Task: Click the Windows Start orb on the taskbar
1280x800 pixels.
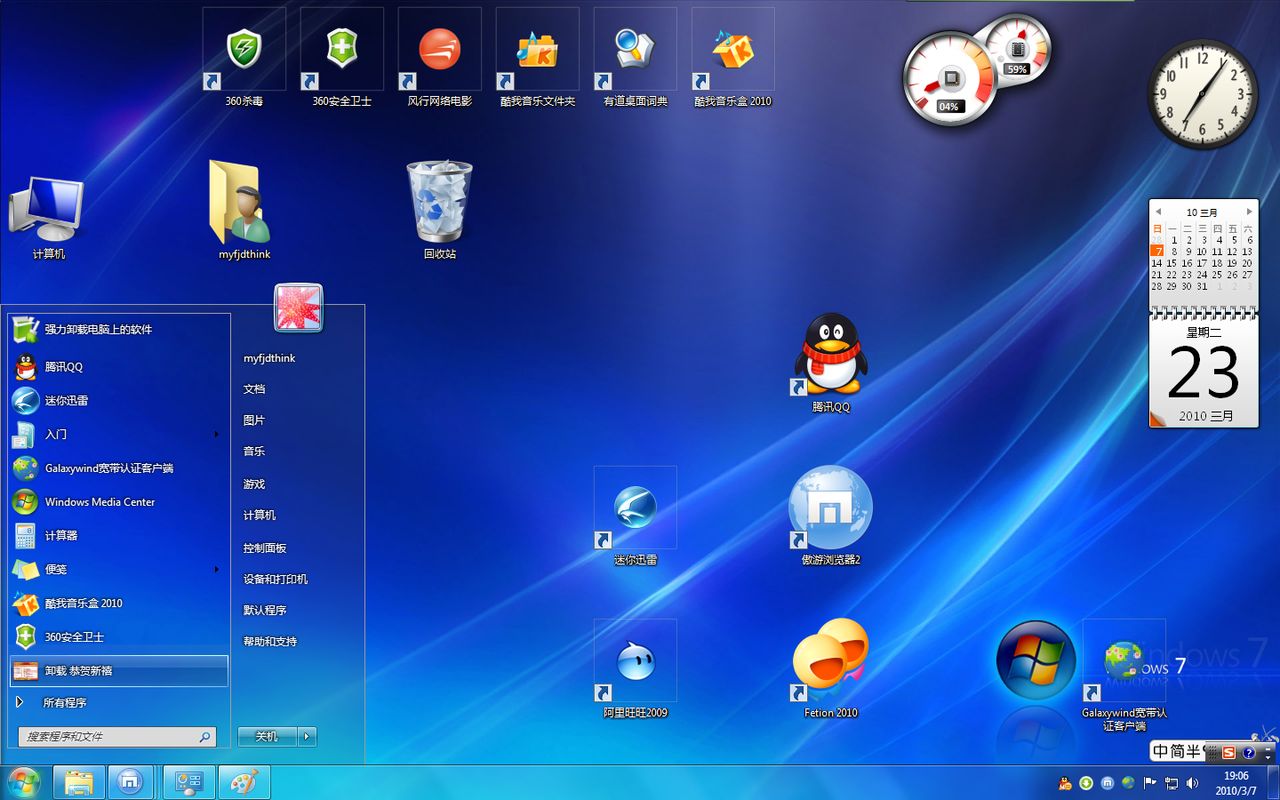Action: (x=22, y=781)
